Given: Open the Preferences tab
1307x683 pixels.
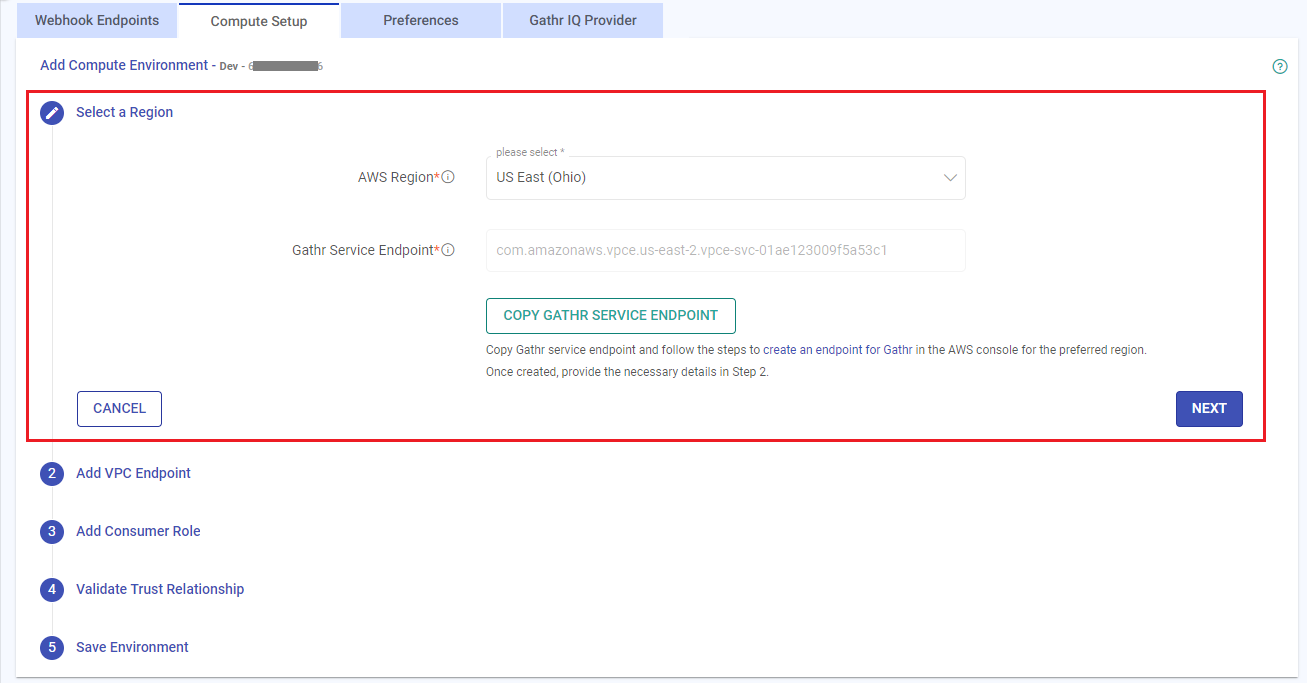Looking at the screenshot, I should pyautogui.click(x=421, y=20).
